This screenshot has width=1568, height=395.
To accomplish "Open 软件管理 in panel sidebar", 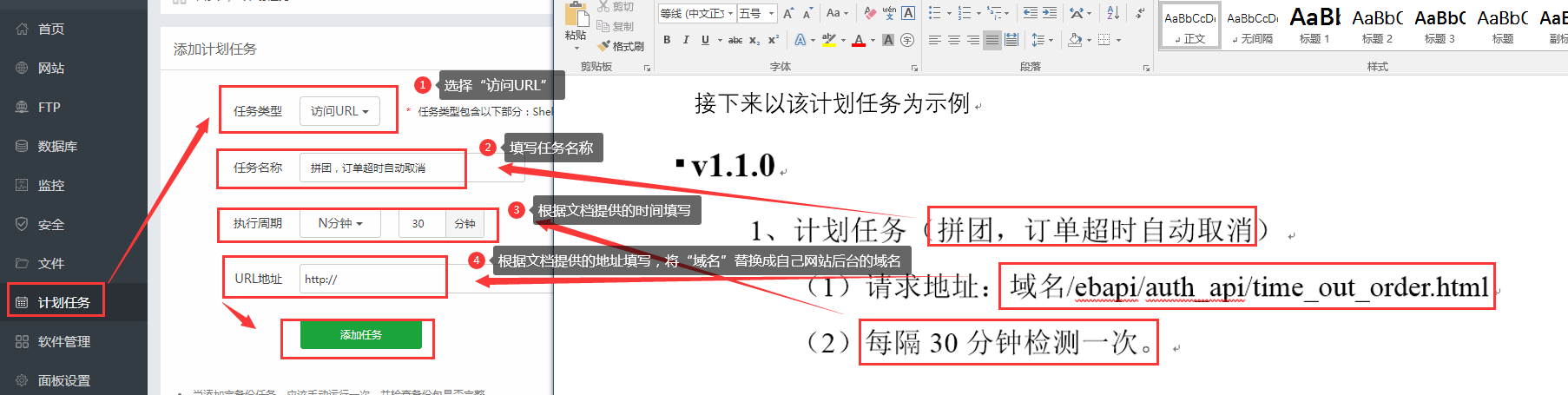I will pos(74,341).
